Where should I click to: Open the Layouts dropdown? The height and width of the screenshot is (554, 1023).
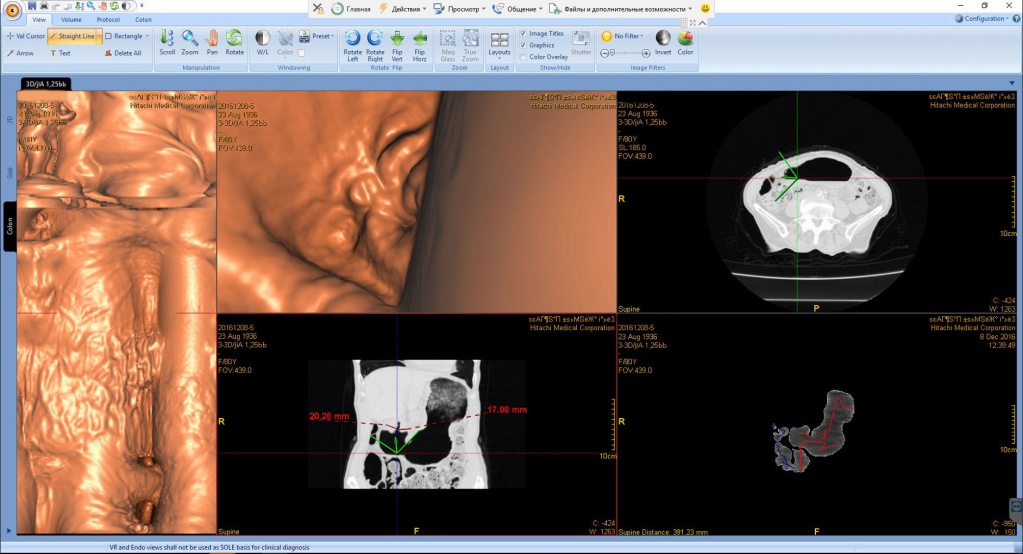tap(499, 43)
